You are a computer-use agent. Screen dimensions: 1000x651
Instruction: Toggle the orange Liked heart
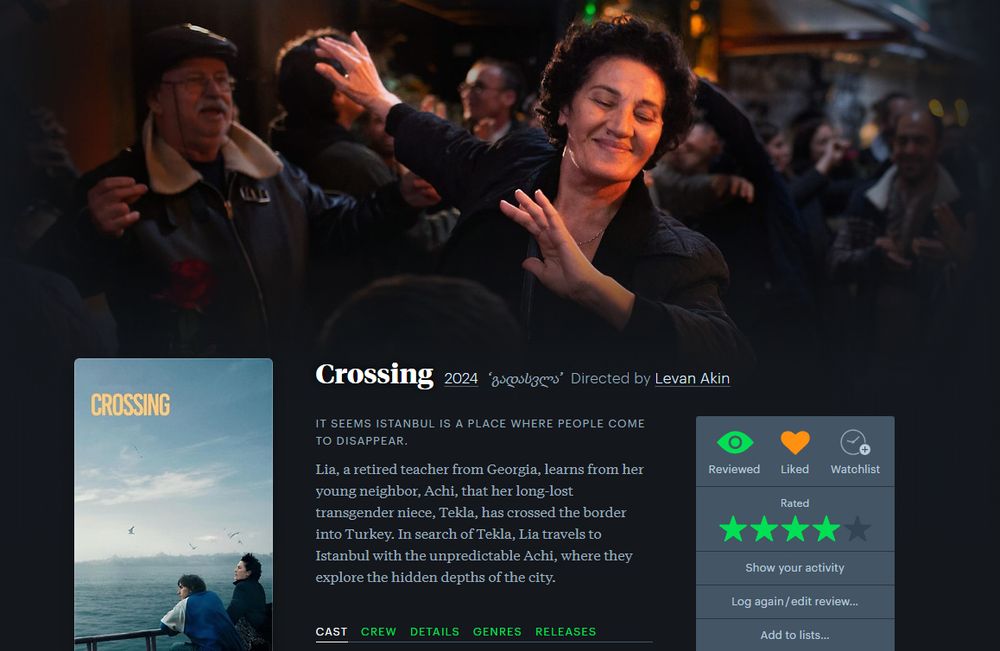coord(795,443)
